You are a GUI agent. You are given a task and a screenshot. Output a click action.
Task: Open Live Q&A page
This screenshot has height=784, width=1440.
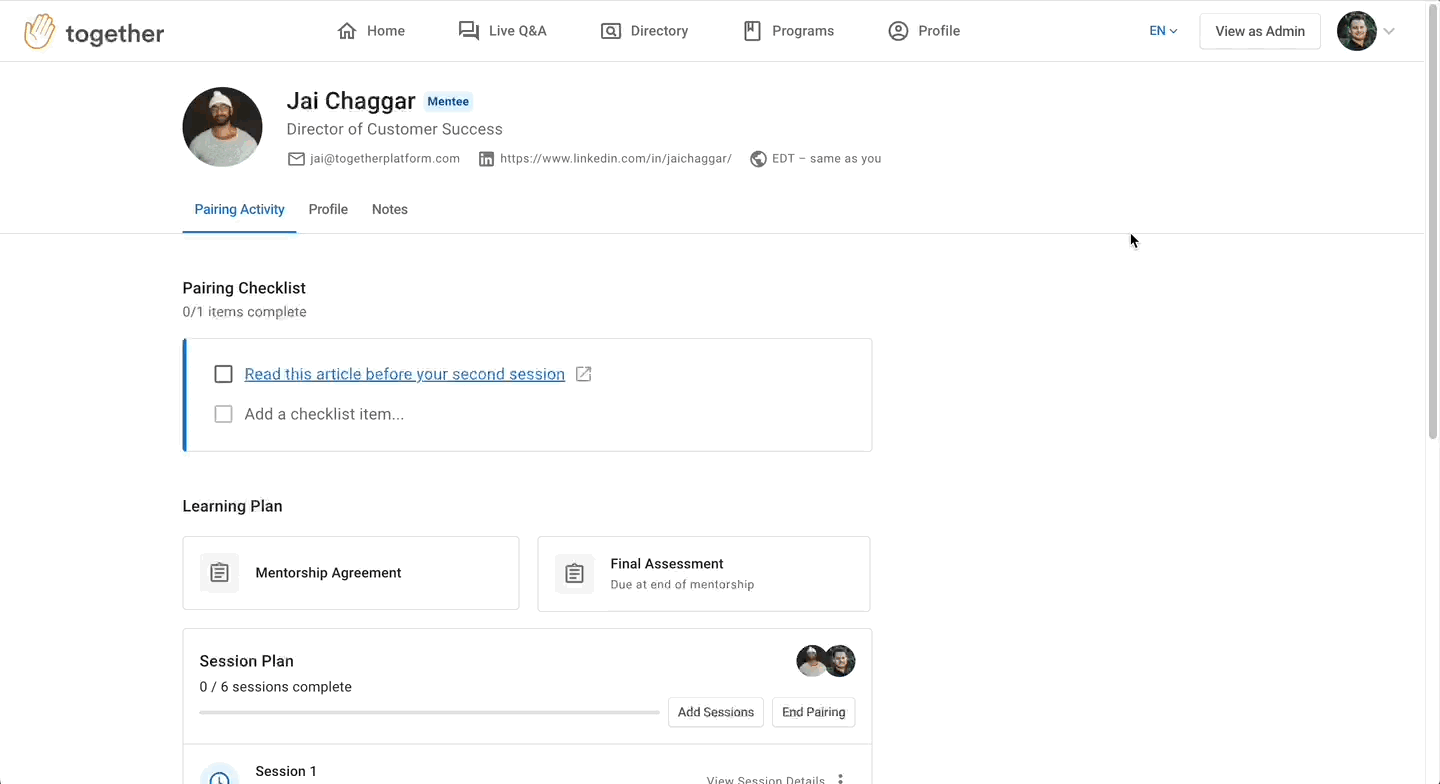(x=502, y=31)
